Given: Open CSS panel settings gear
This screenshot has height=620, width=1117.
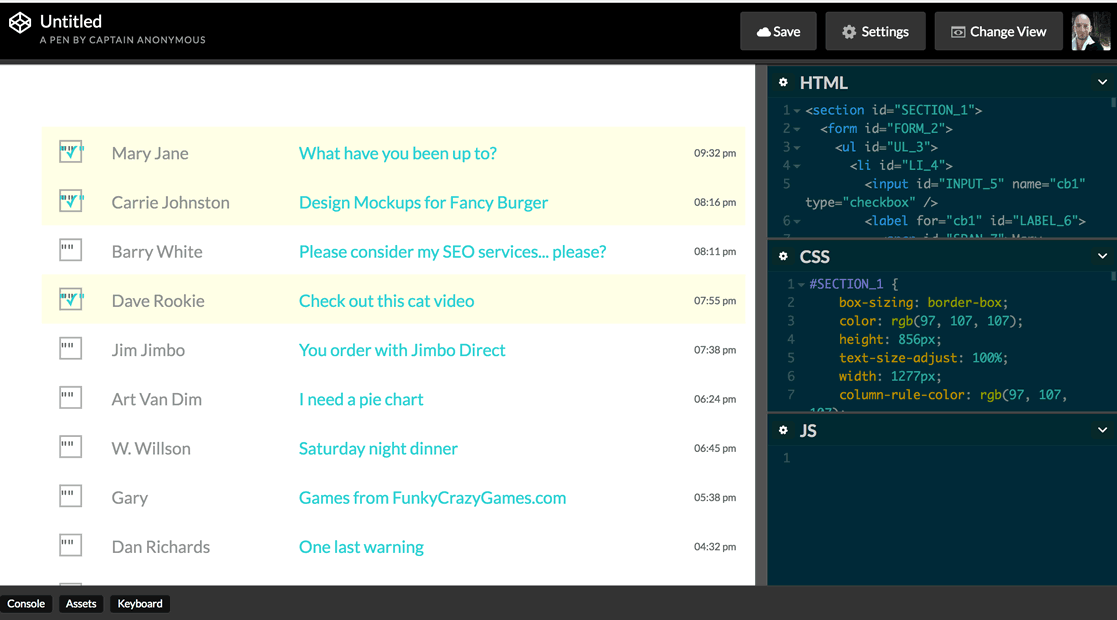Looking at the screenshot, I should (783, 257).
